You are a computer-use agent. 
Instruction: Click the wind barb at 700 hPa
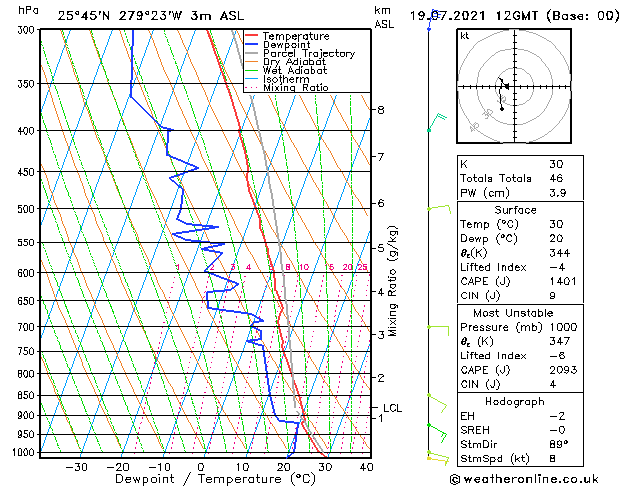pyautogui.click(x=438, y=331)
